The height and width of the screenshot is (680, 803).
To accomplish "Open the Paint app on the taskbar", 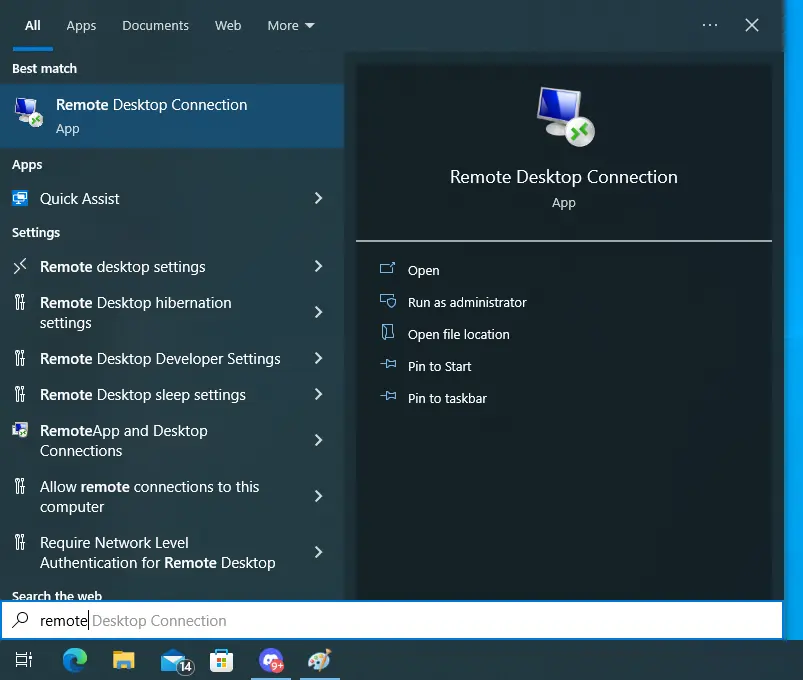I will click(320, 660).
